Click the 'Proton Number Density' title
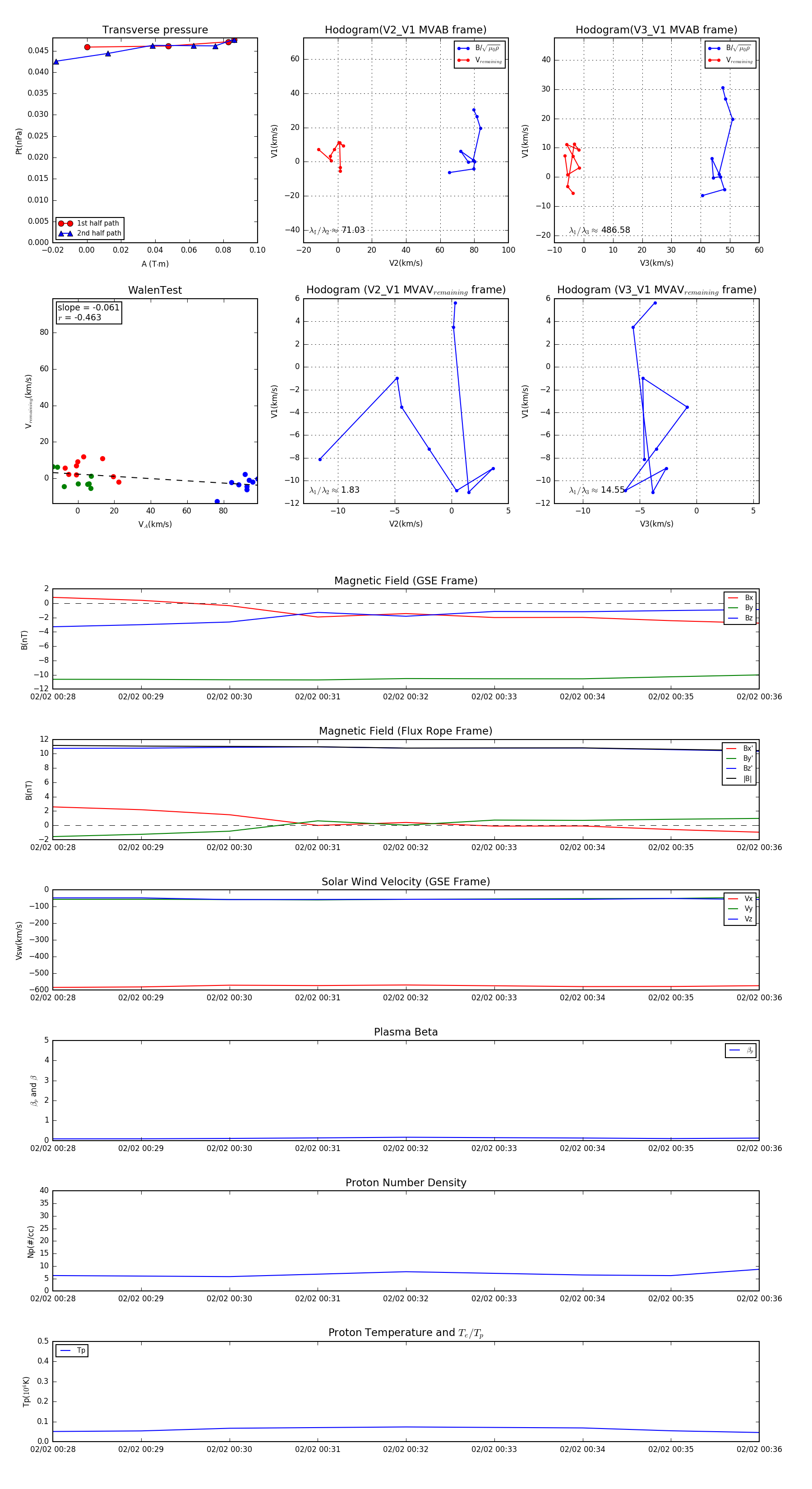 pyautogui.click(x=406, y=1183)
